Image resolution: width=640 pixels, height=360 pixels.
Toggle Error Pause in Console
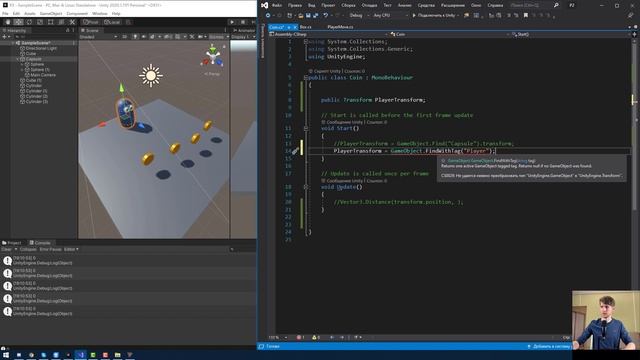coord(50,249)
